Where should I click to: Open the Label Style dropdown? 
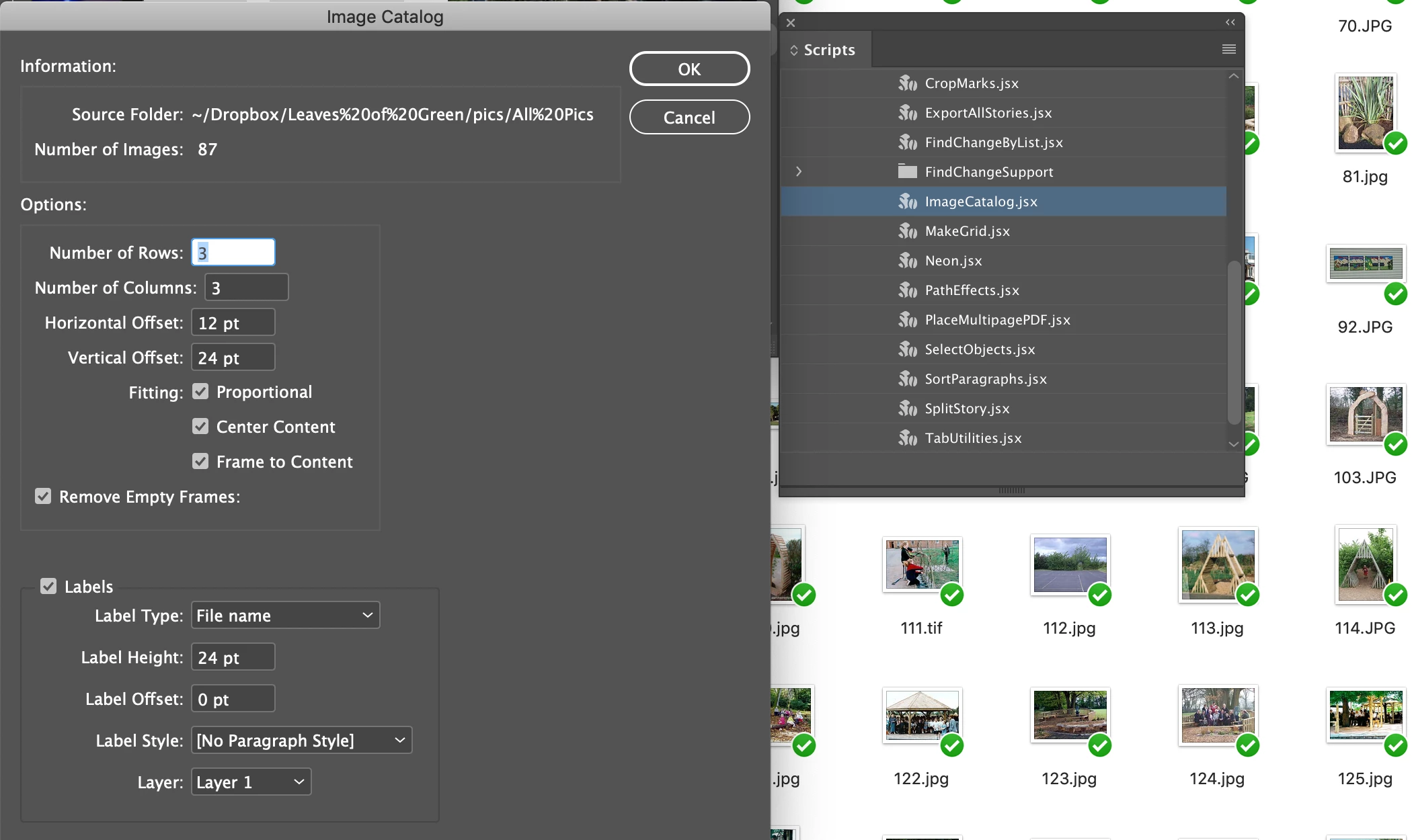tap(301, 741)
